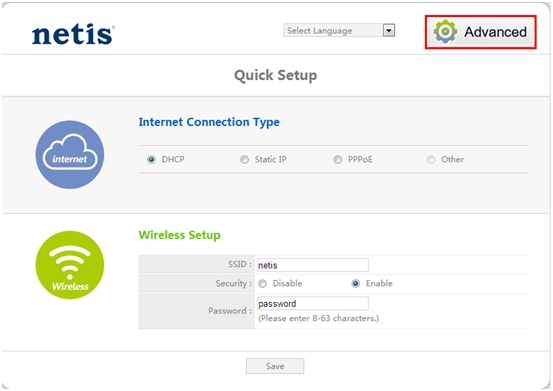Save the quick setup settings
The image size is (553, 391).
[x=275, y=366]
